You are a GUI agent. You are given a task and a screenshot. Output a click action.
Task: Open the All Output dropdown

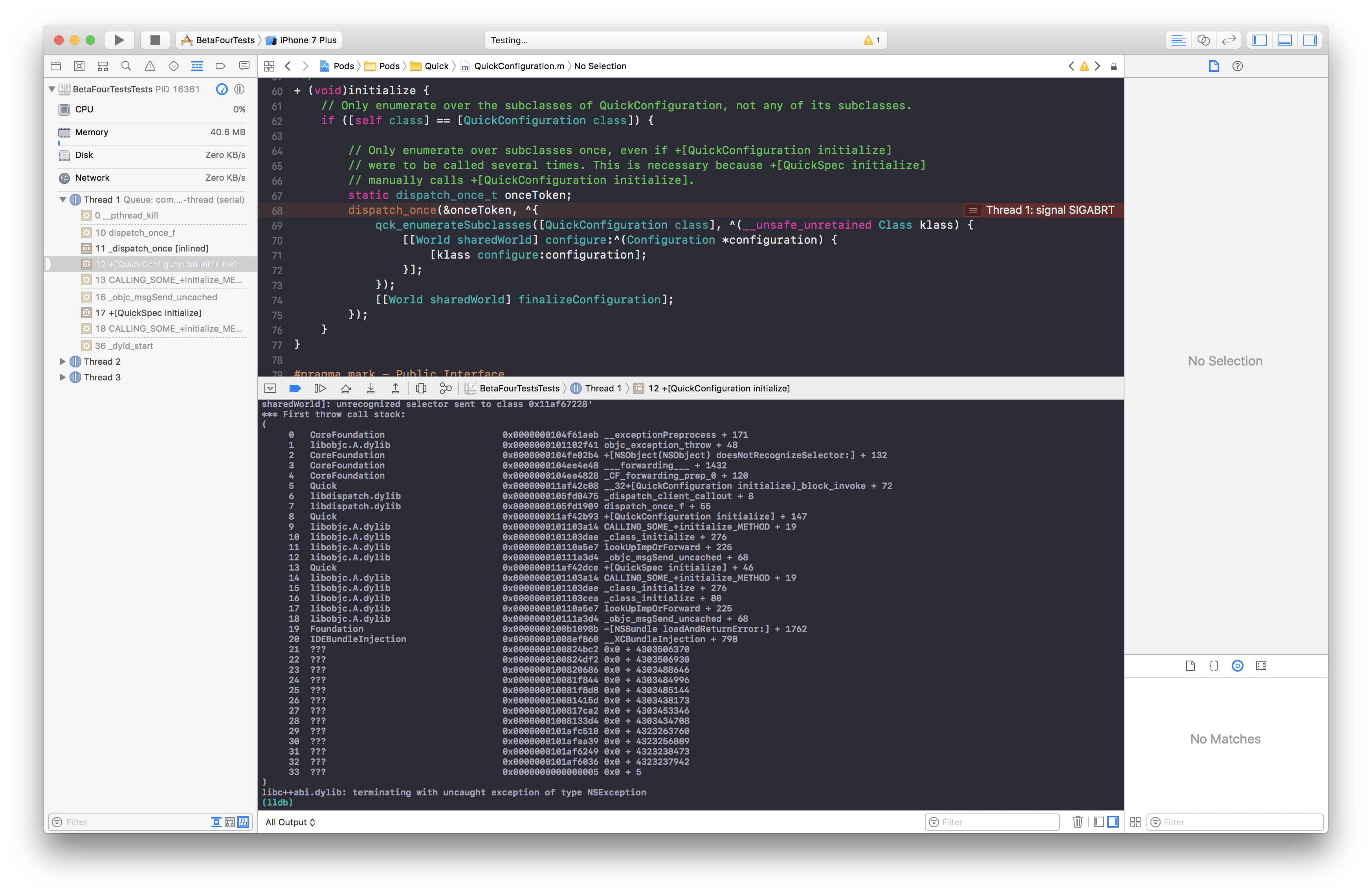[x=290, y=822]
